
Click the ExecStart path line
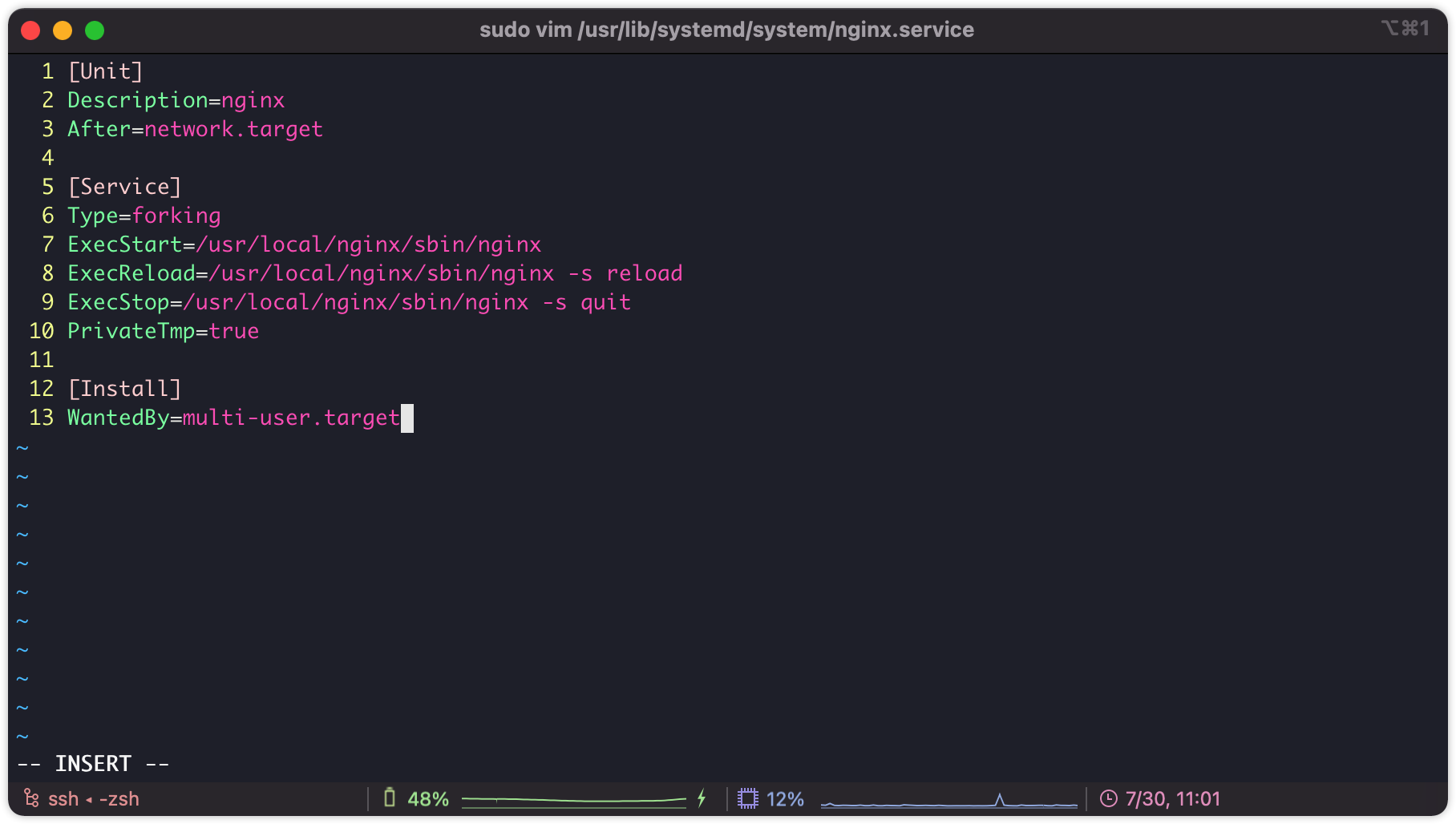coord(304,244)
